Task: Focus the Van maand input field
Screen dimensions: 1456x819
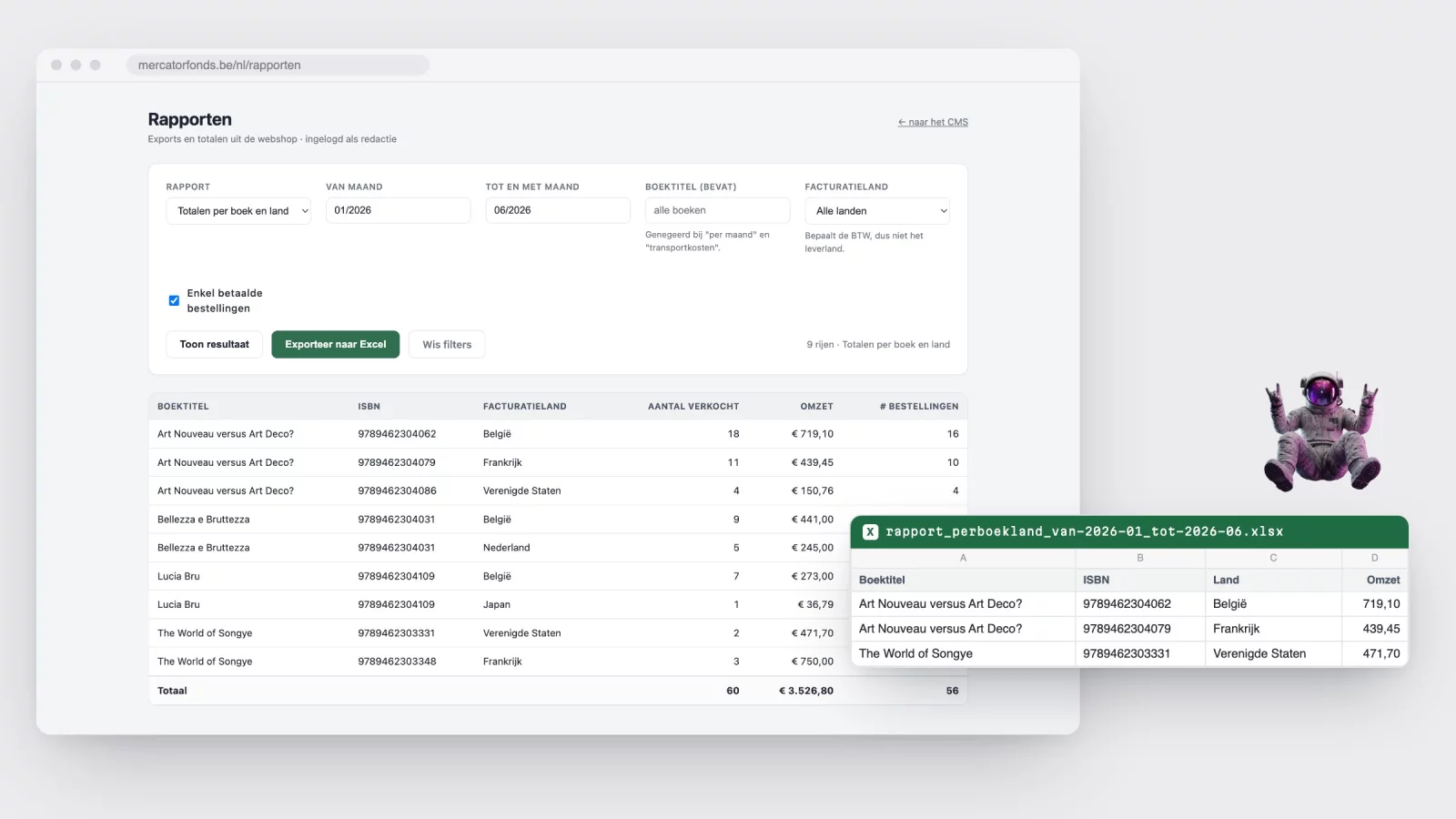Action: click(399, 210)
